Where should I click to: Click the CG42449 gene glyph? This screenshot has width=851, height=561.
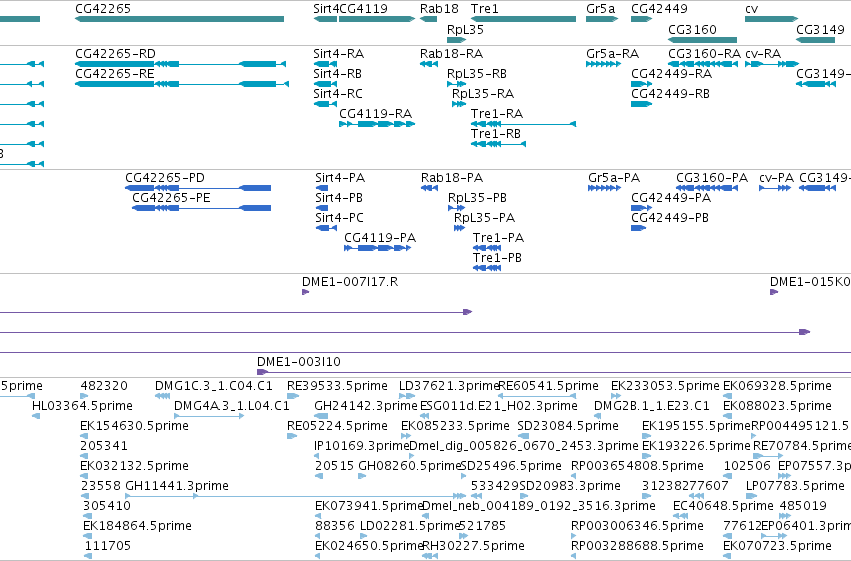tap(642, 19)
